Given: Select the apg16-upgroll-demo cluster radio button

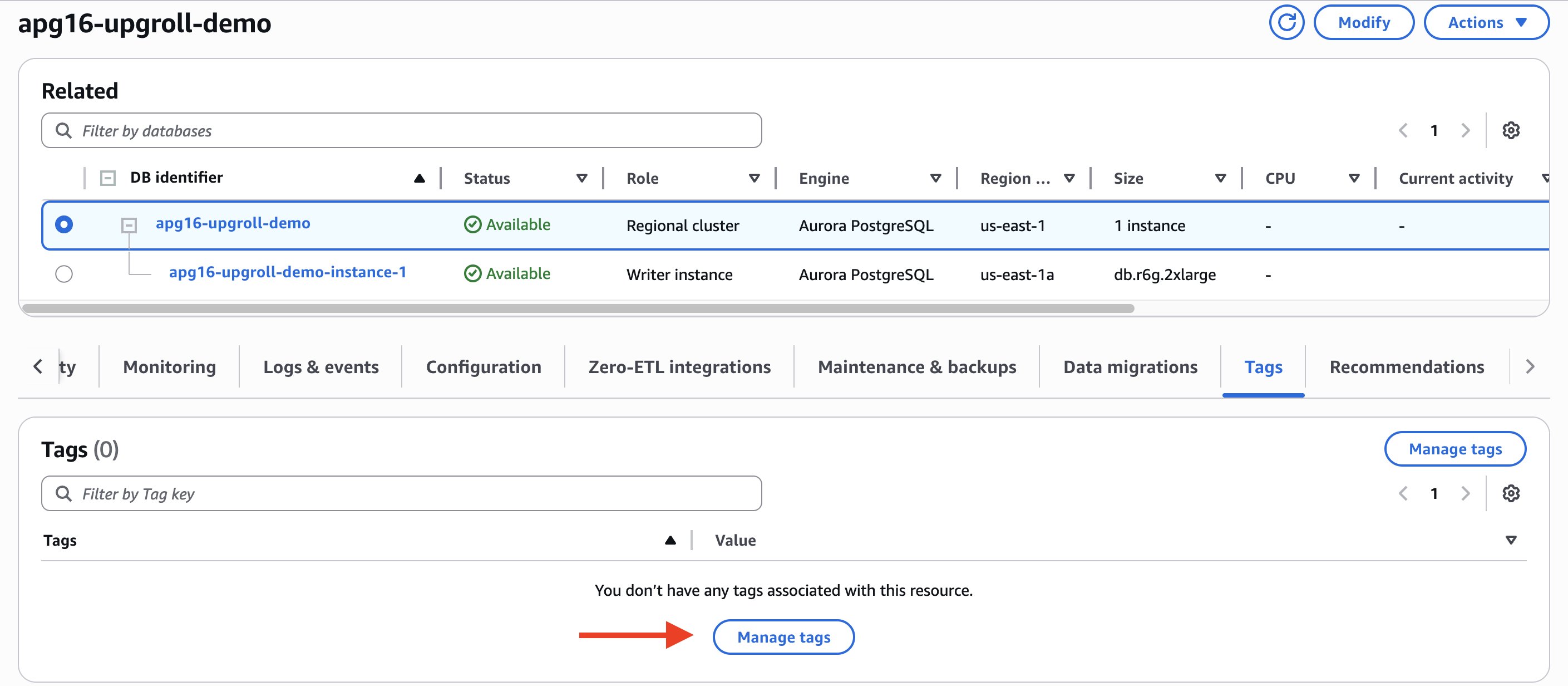Looking at the screenshot, I should 64,225.
